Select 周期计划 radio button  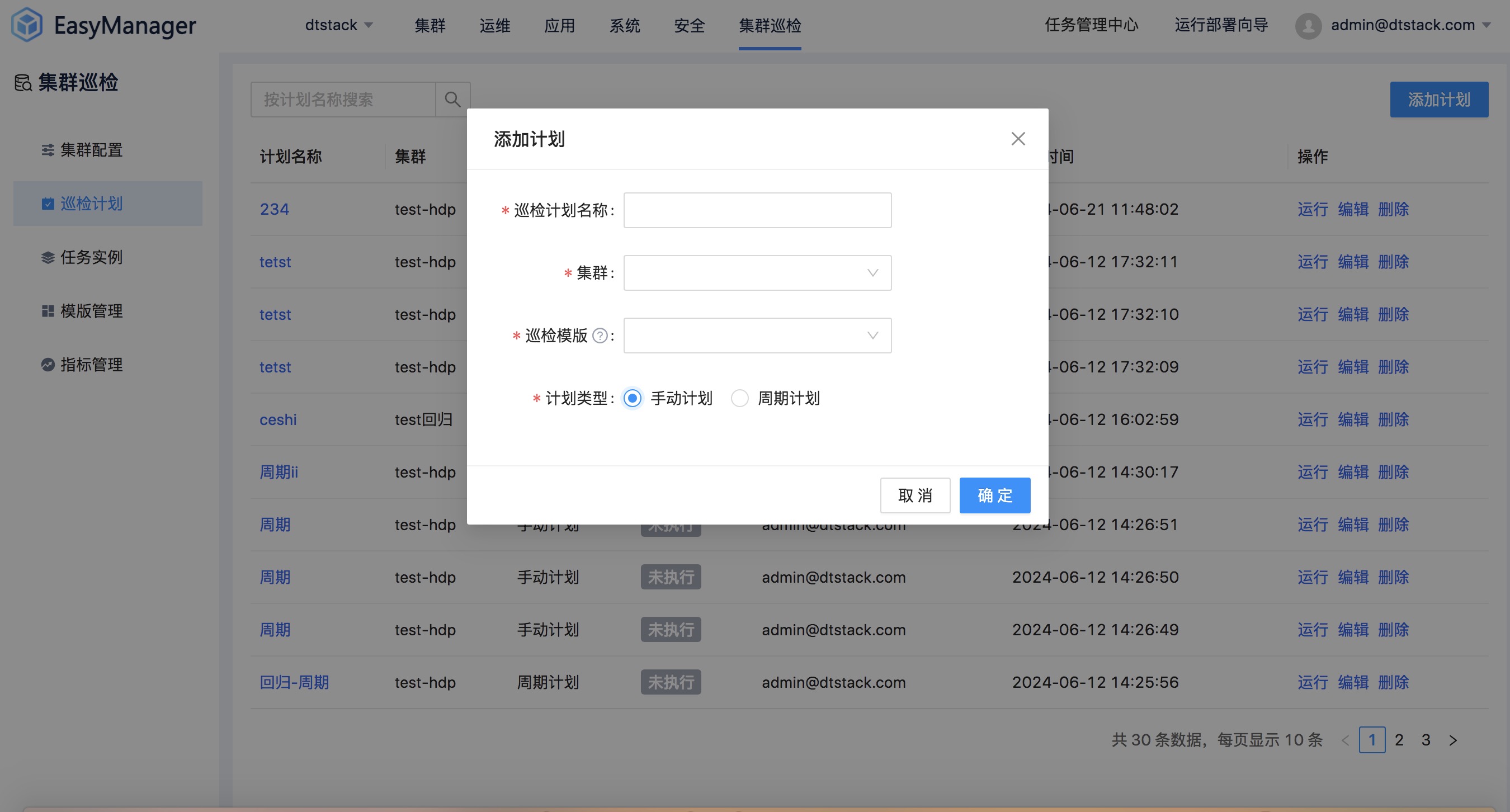click(740, 398)
